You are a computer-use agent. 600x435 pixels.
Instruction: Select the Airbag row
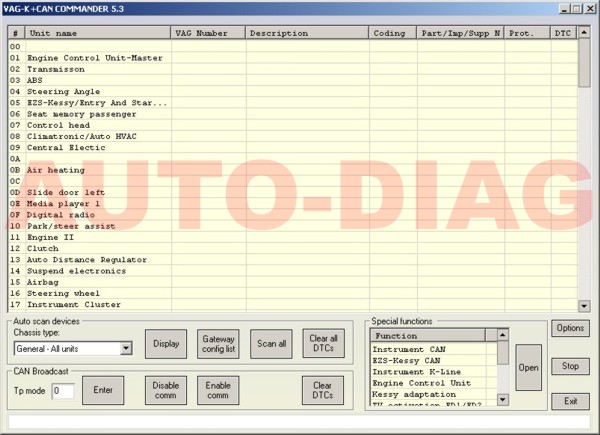point(293,282)
